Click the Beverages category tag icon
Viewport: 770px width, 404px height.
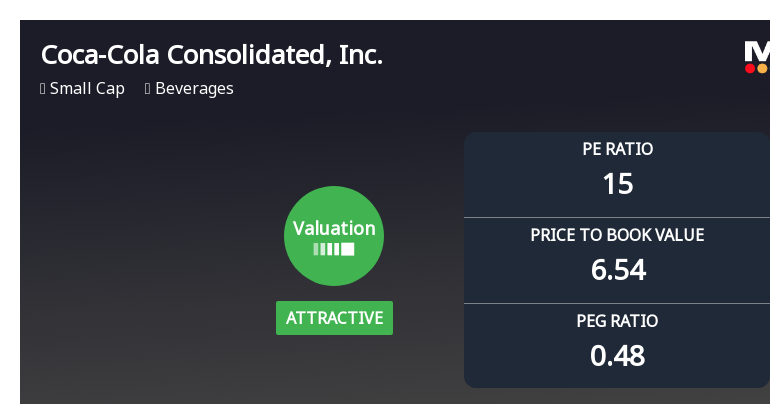pyautogui.click(x=148, y=89)
